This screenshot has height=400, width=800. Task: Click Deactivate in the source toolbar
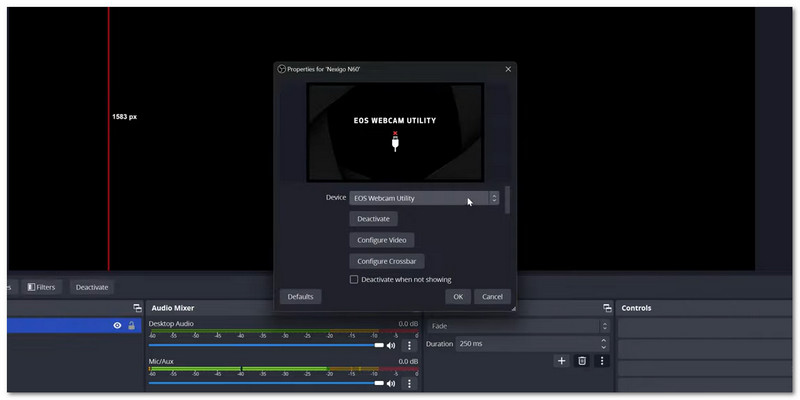pyautogui.click(x=92, y=287)
